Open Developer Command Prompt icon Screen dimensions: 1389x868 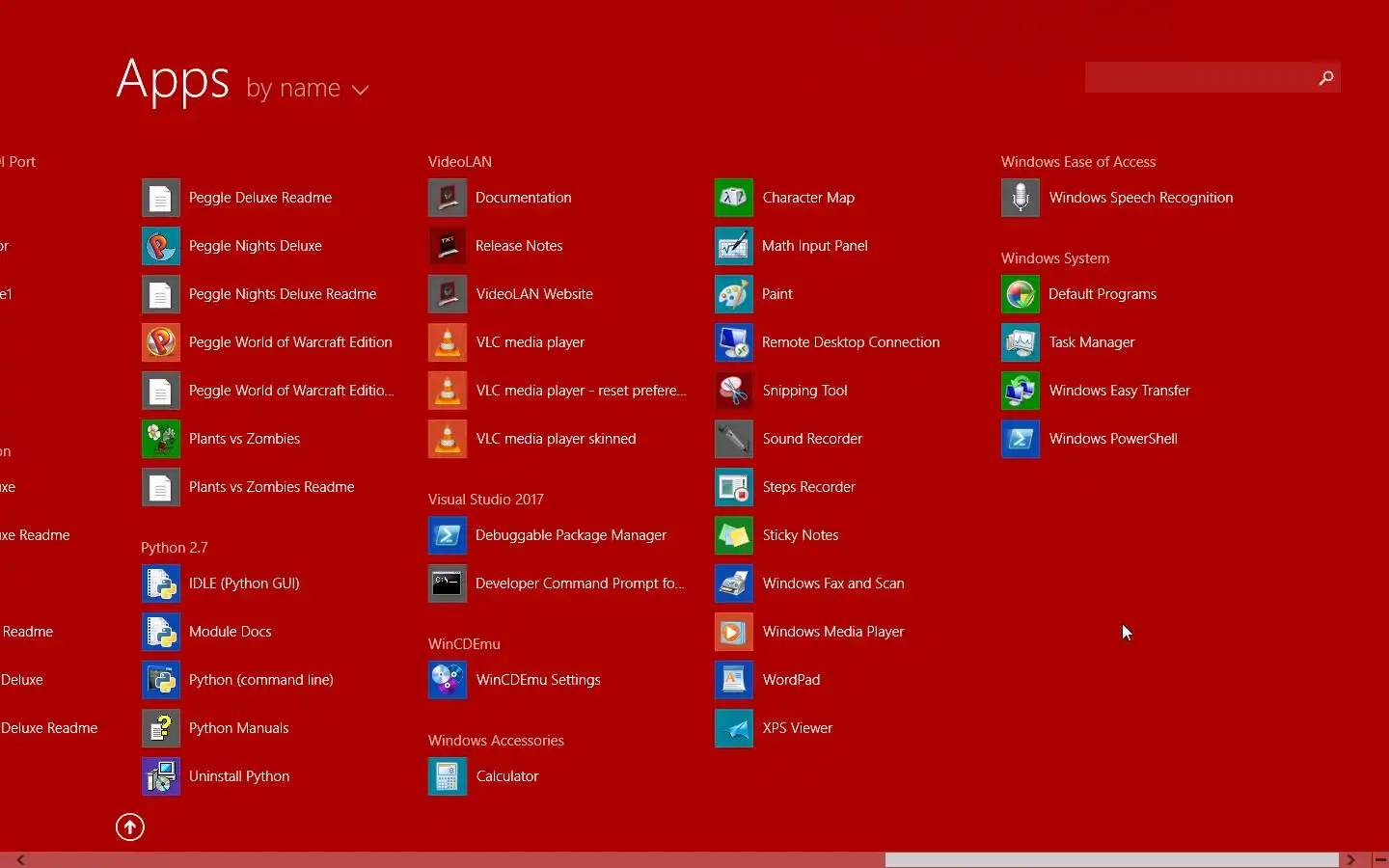point(448,583)
